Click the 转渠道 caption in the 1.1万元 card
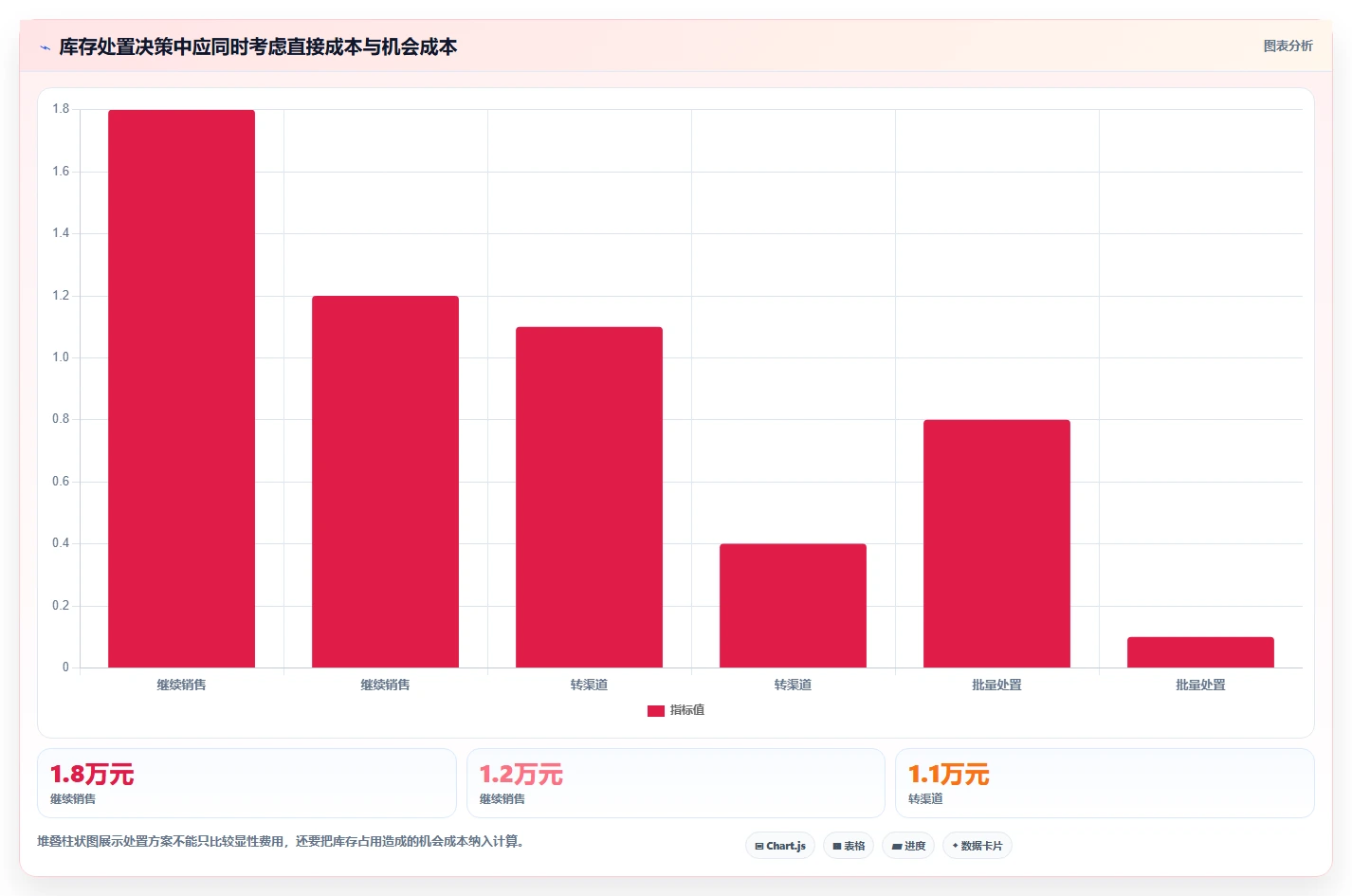 (925, 799)
